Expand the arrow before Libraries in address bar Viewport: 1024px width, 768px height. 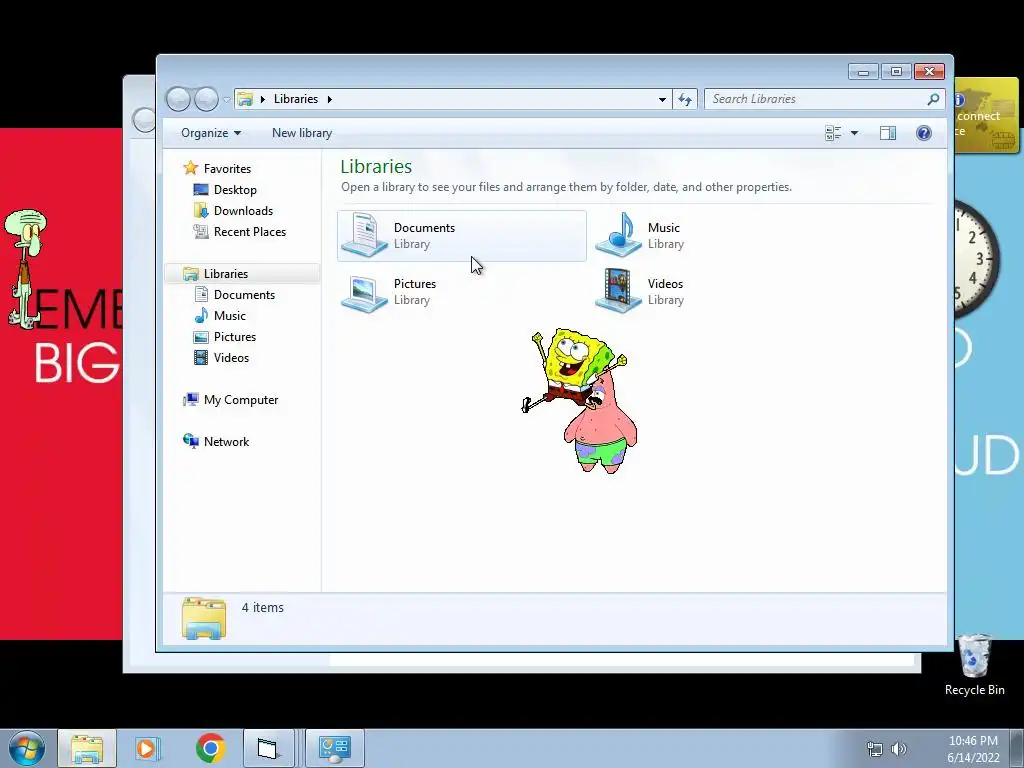pyautogui.click(x=263, y=99)
